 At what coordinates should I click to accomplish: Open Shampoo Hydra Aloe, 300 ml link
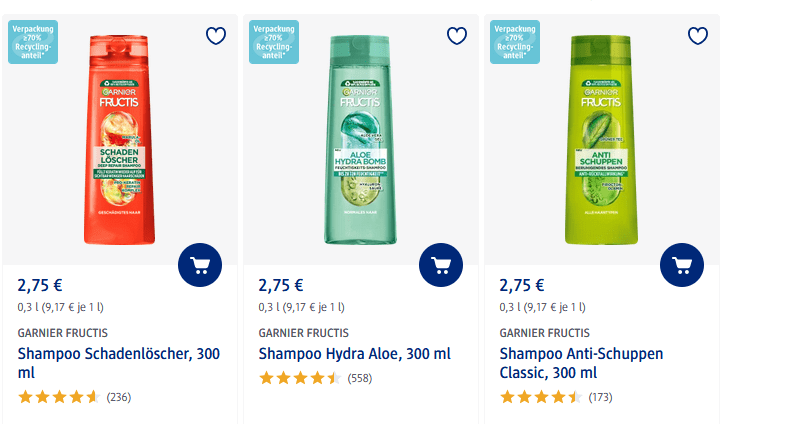click(354, 354)
